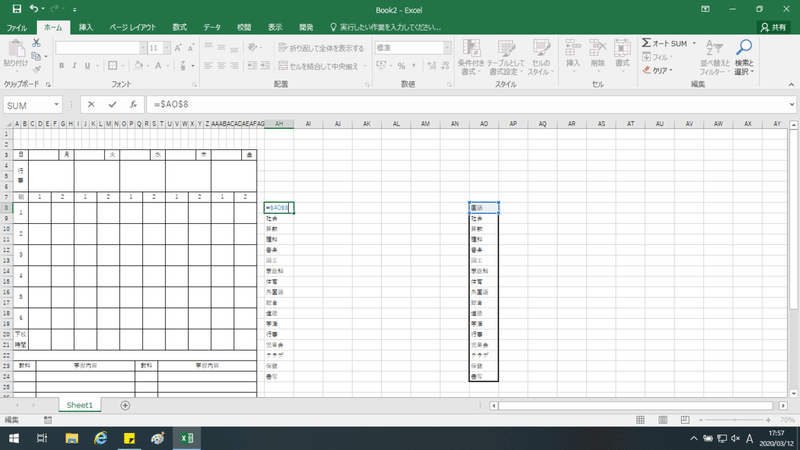Add a new sheet with plus icon
Viewport: 800px width, 450px height.
click(x=125, y=405)
